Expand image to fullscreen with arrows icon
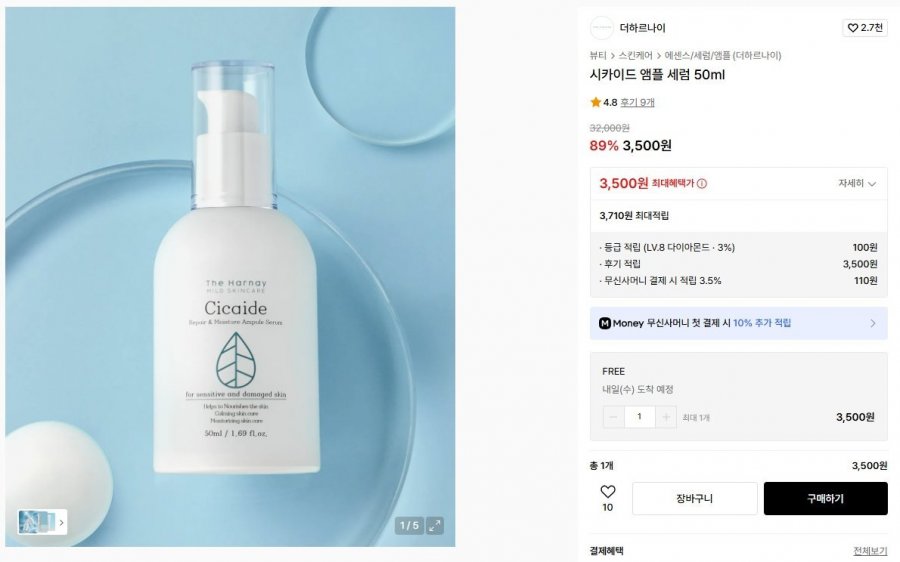 pyautogui.click(x=435, y=525)
